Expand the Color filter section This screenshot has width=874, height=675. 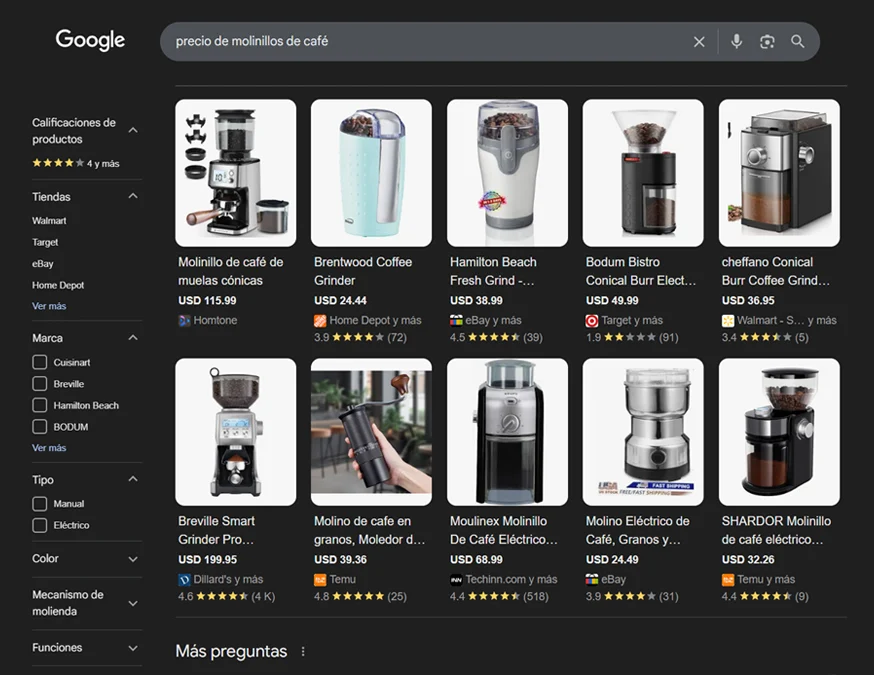click(133, 559)
